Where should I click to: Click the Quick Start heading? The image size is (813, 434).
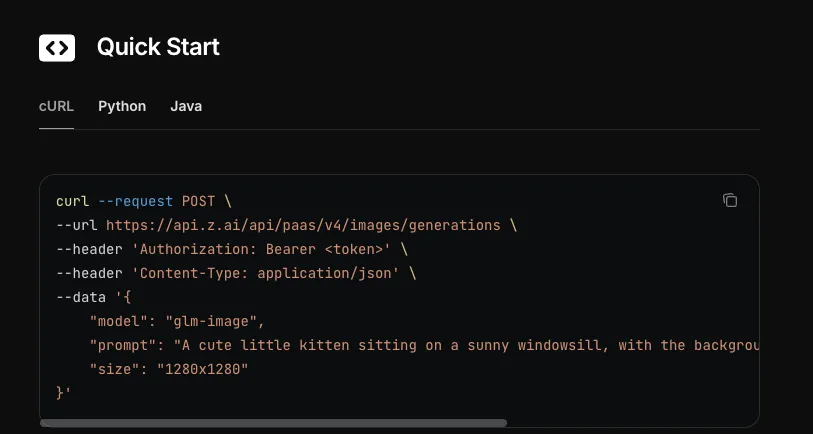pyautogui.click(x=158, y=47)
